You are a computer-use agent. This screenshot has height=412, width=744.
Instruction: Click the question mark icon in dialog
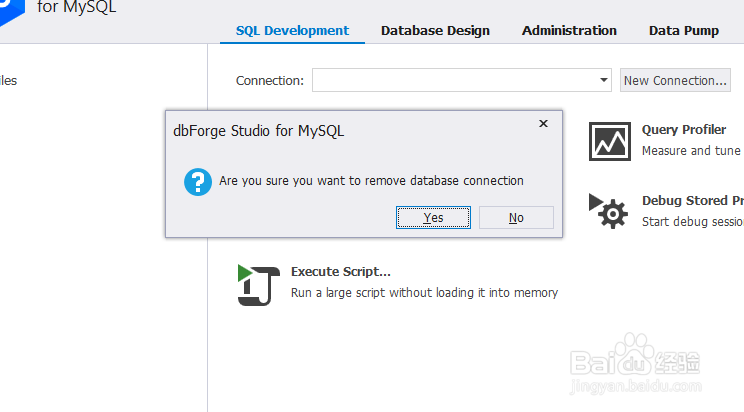coord(198,182)
